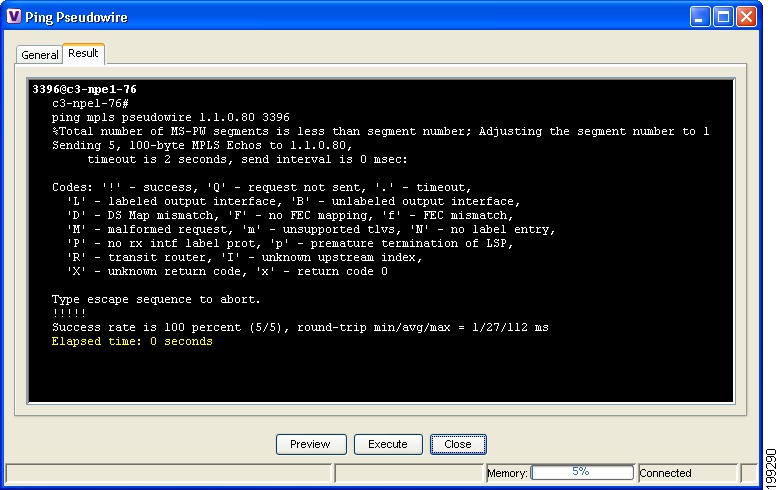Click the 'Type escape sequence to abort.' line

[x=156, y=300]
